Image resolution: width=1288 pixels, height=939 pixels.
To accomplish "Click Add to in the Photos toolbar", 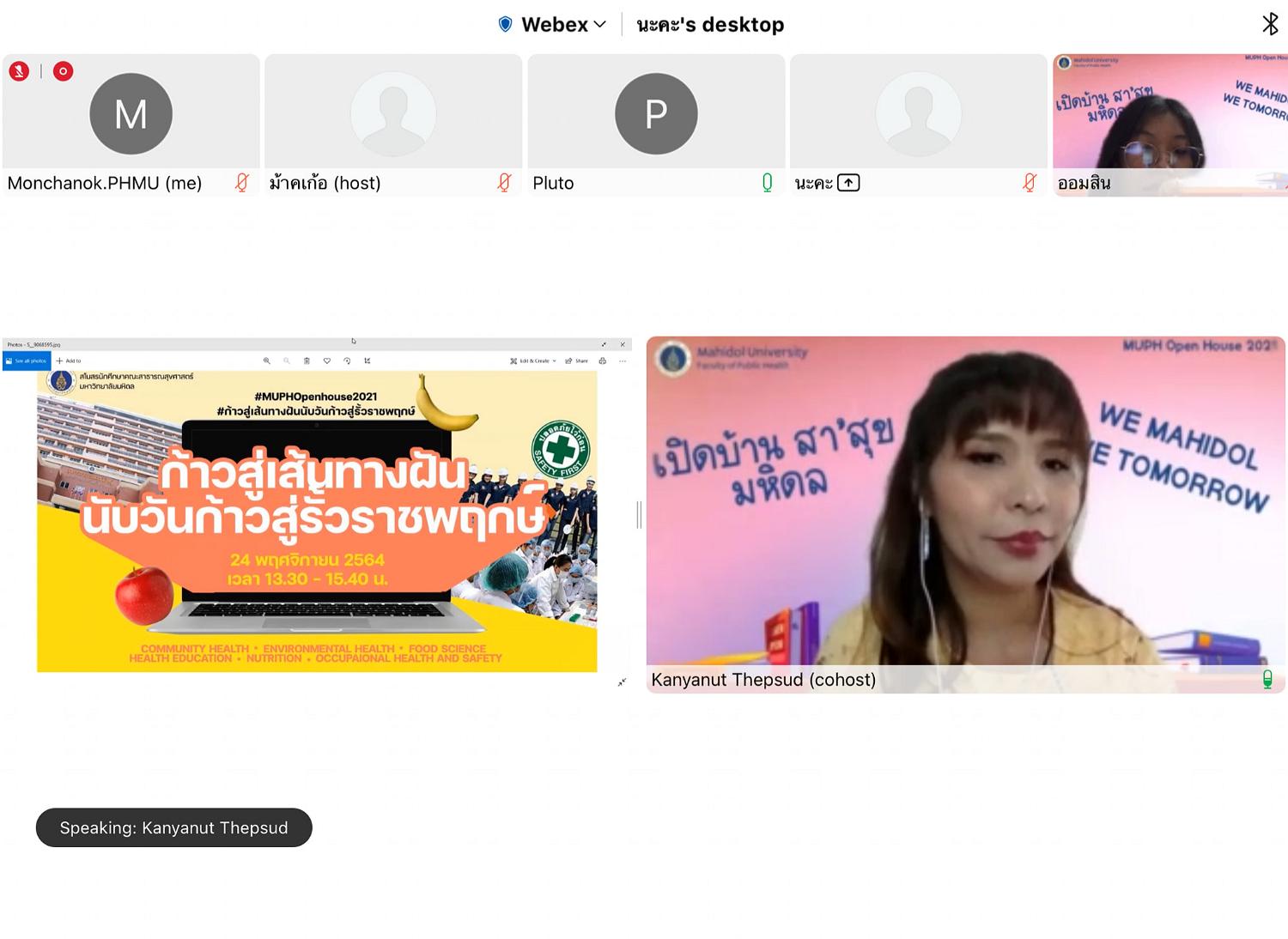I will coord(69,360).
